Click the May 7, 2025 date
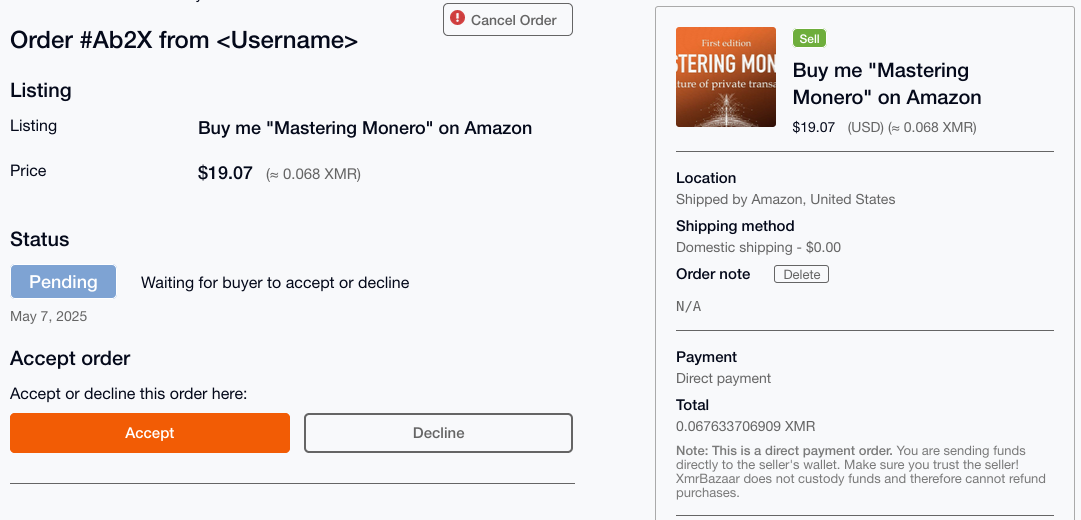The width and height of the screenshot is (1081, 520). (49, 317)
